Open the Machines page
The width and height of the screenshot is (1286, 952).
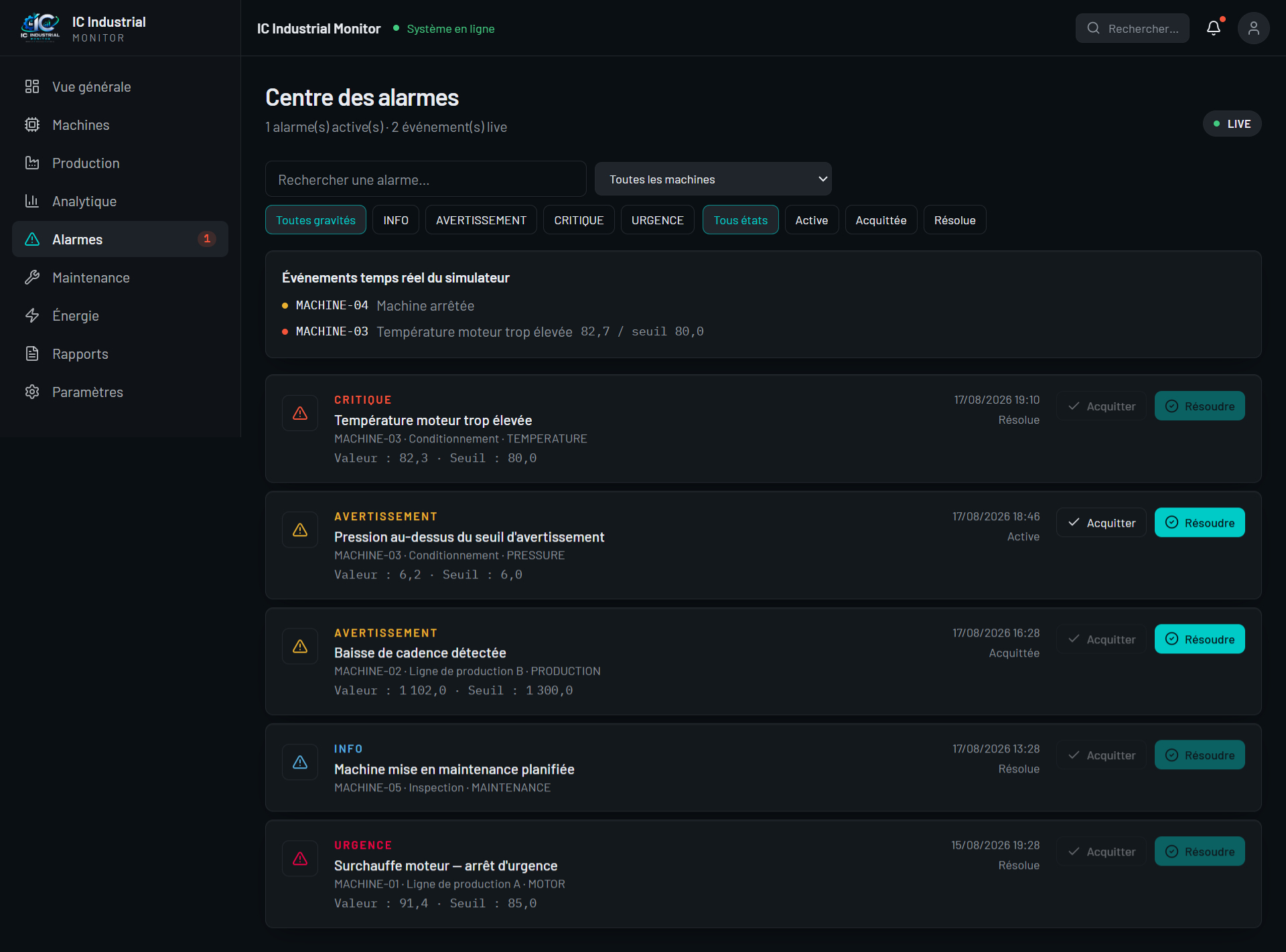(120, 125)
